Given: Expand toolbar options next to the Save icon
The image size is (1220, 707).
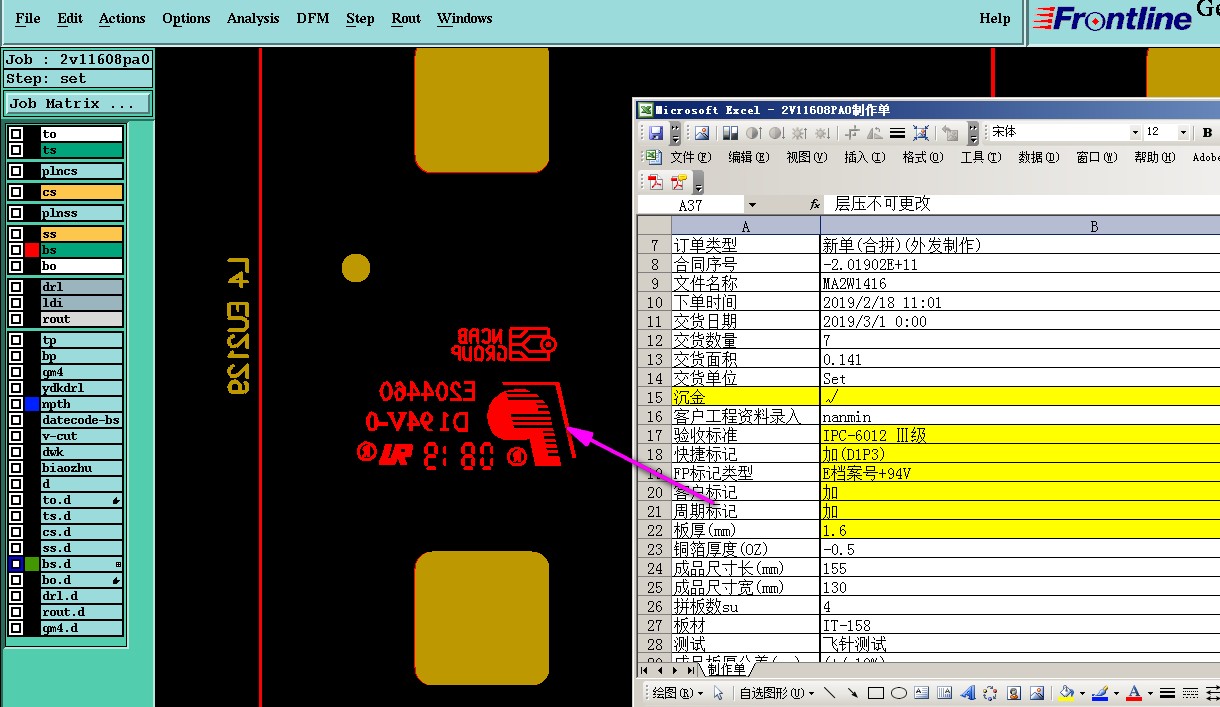Looking at the screenshot, I should [675, 133].
